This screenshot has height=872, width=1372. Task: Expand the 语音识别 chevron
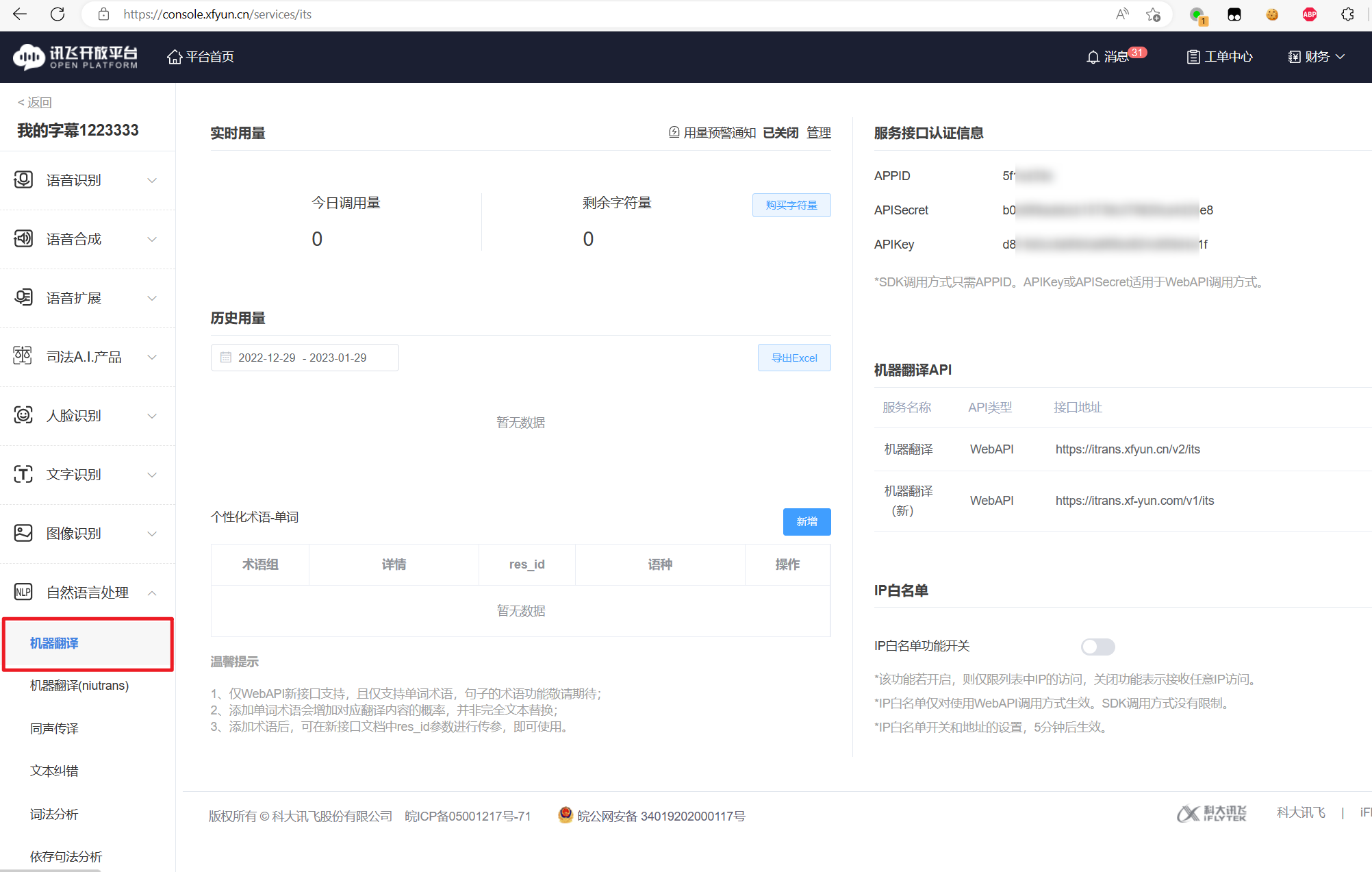tap(152, 181)
